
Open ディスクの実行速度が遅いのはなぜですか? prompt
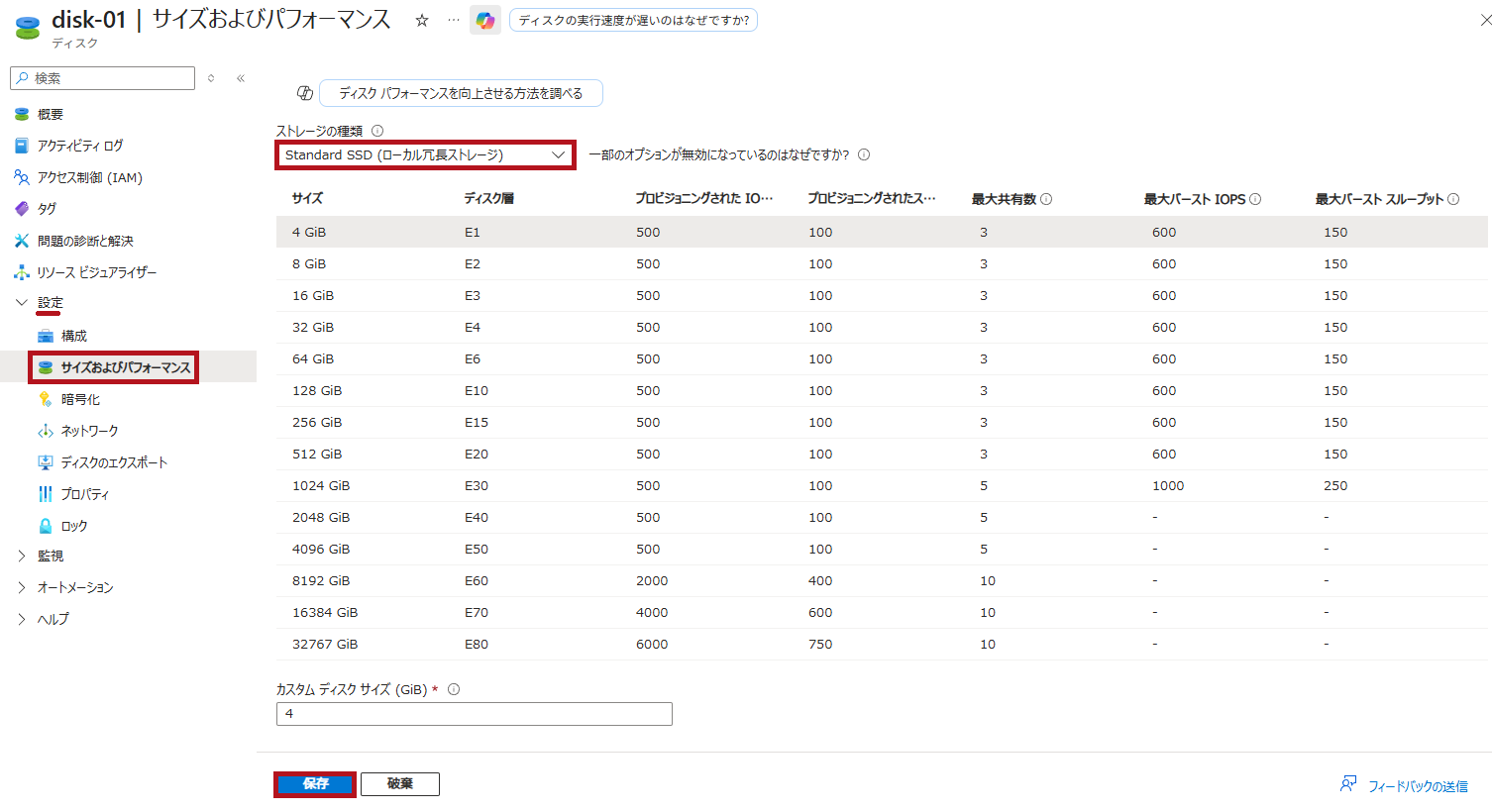click(633, 19)
